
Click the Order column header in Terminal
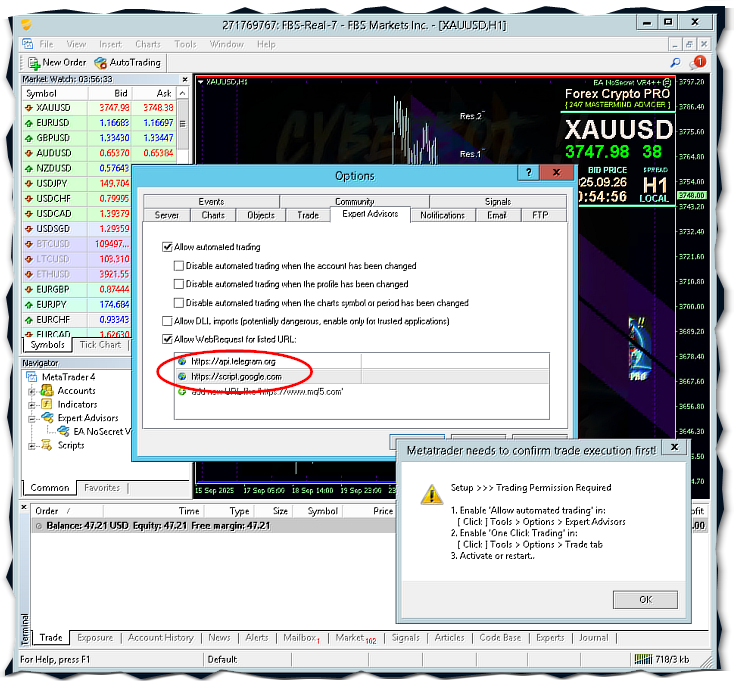67,511
